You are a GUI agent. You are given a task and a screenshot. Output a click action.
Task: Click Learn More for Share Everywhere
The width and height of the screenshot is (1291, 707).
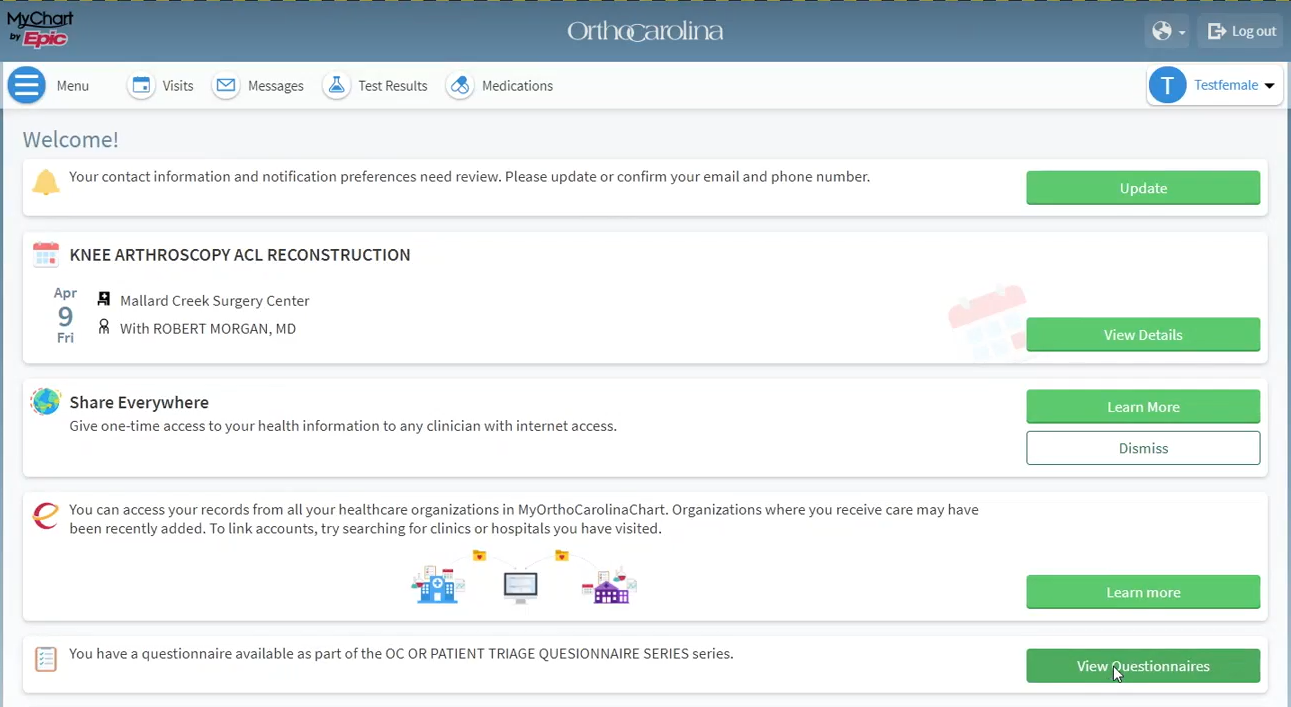coord(1143,406)
